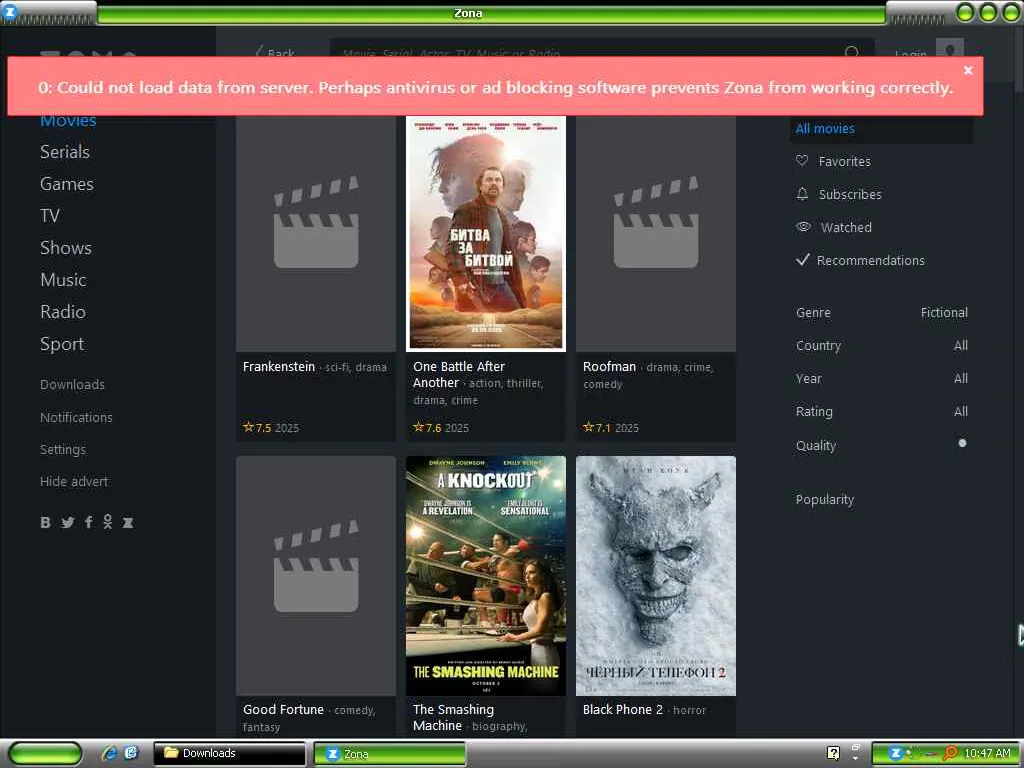1024x768 pixels.
Task: Click the Zona system tray icon
Action: coord(896,754)
